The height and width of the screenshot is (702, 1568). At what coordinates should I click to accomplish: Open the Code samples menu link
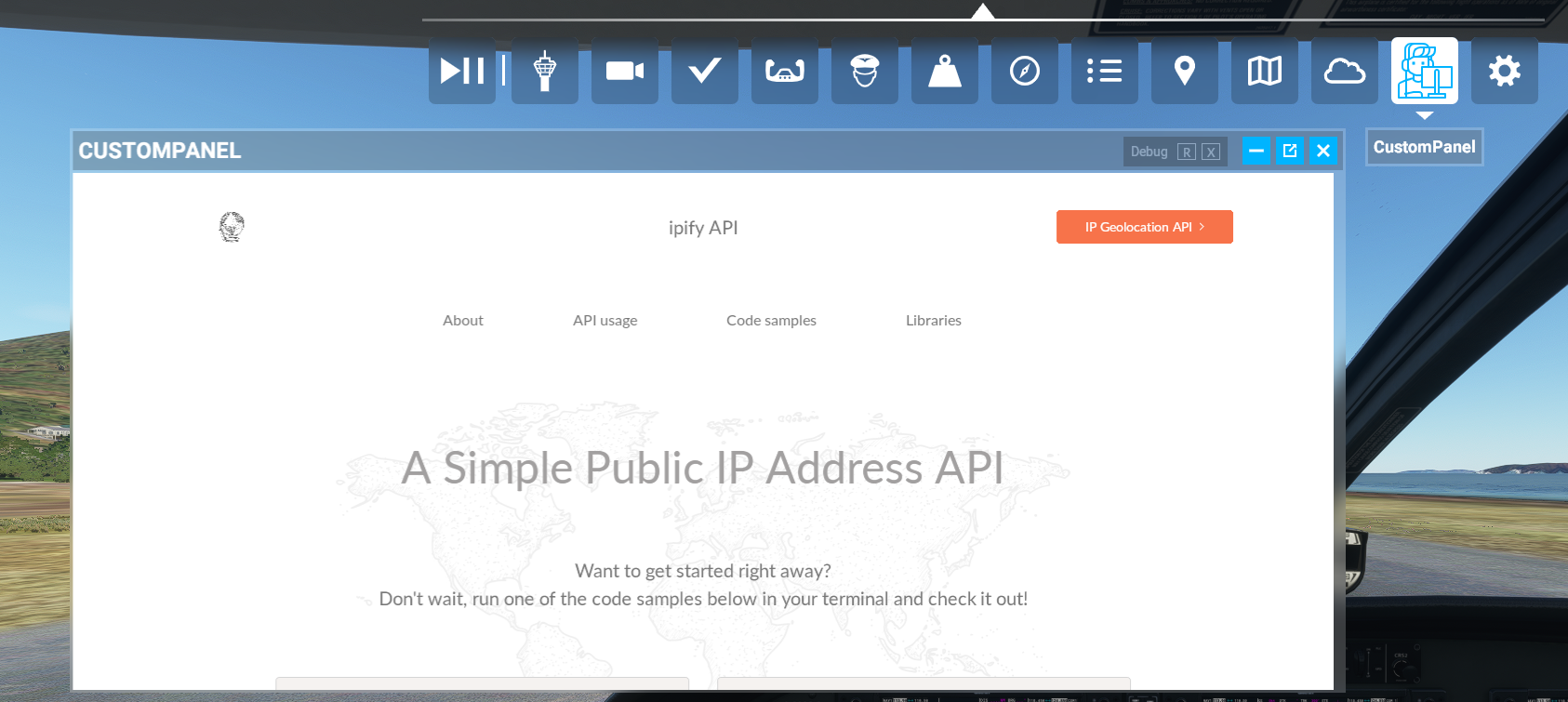[771, 320]
